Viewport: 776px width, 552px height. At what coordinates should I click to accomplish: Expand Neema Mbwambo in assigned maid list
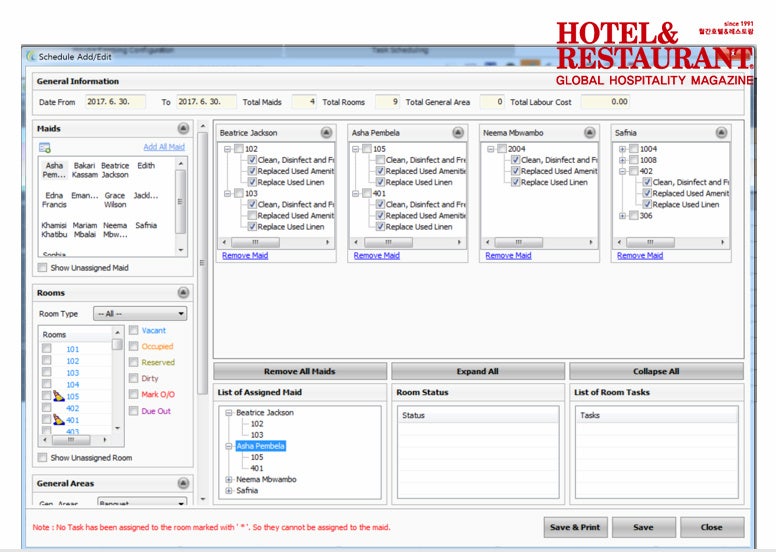tap(229, 479)
